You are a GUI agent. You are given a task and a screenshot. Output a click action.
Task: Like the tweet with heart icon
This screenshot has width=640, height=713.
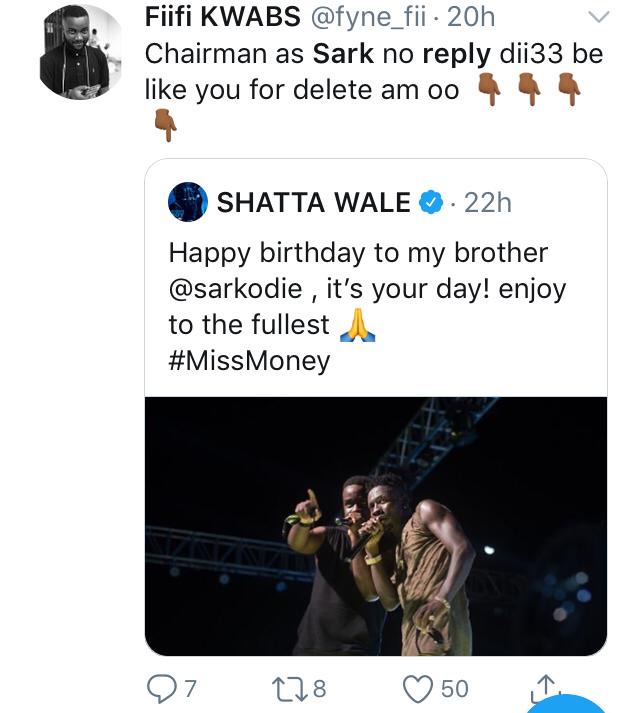tap(418, 689)
